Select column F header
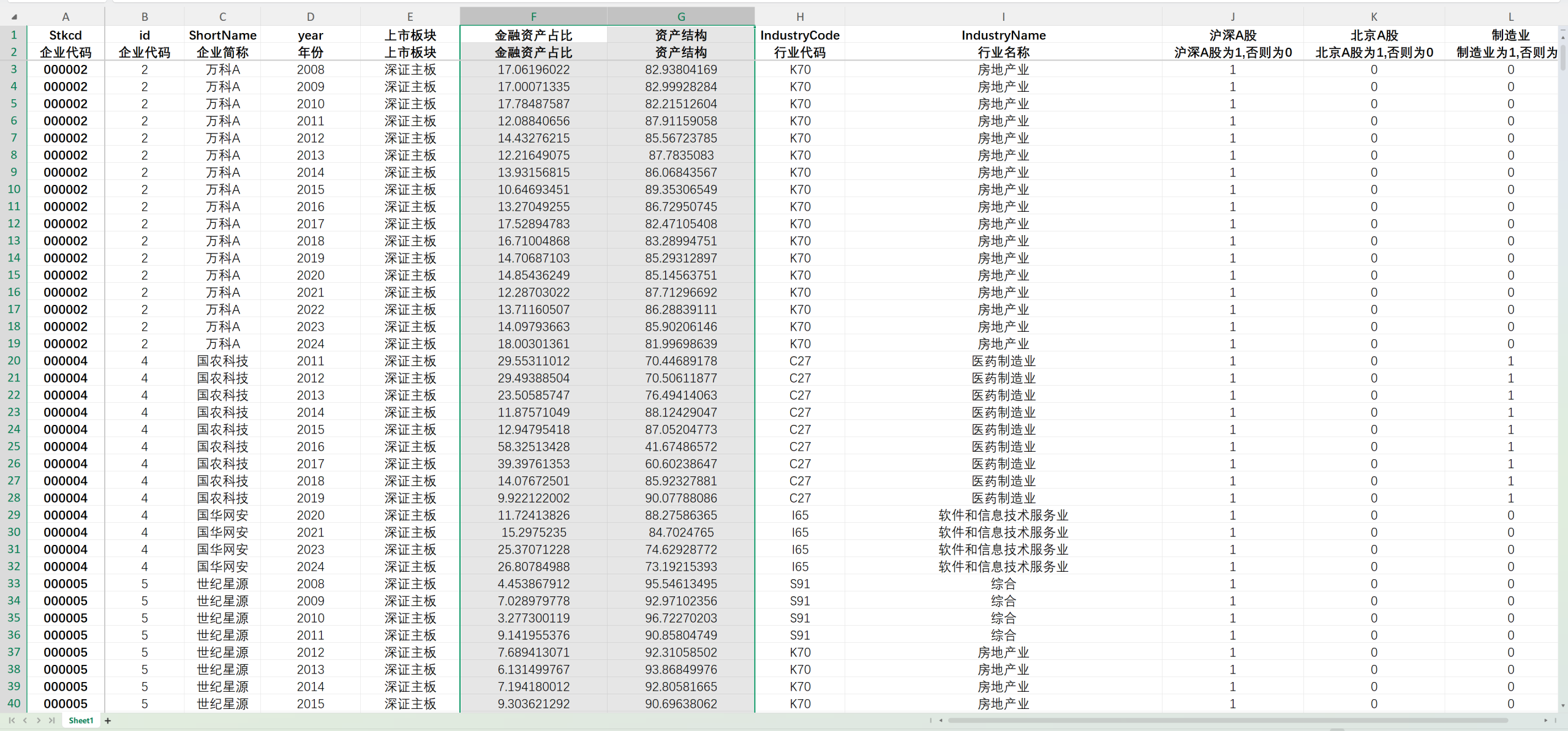 coord(533,17)
